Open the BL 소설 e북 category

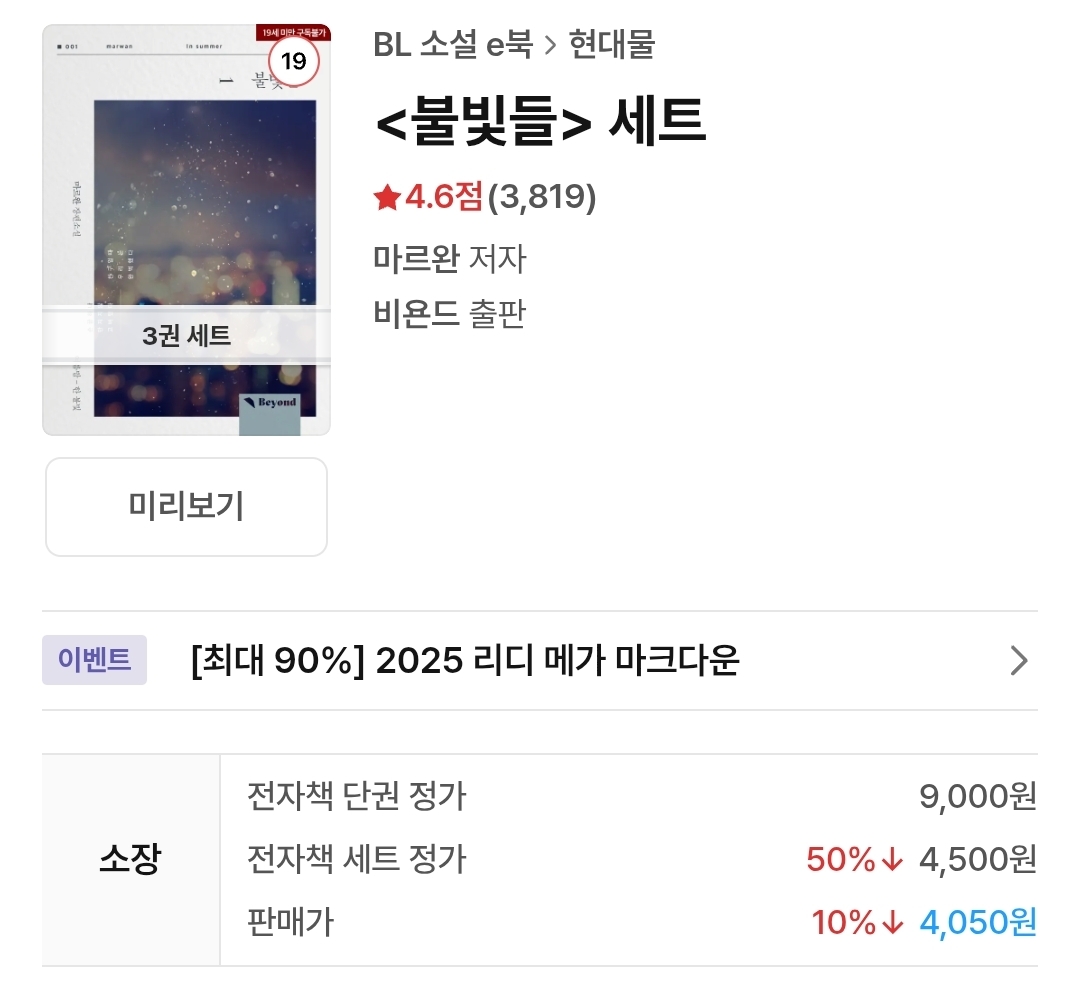tap(452, 45)
